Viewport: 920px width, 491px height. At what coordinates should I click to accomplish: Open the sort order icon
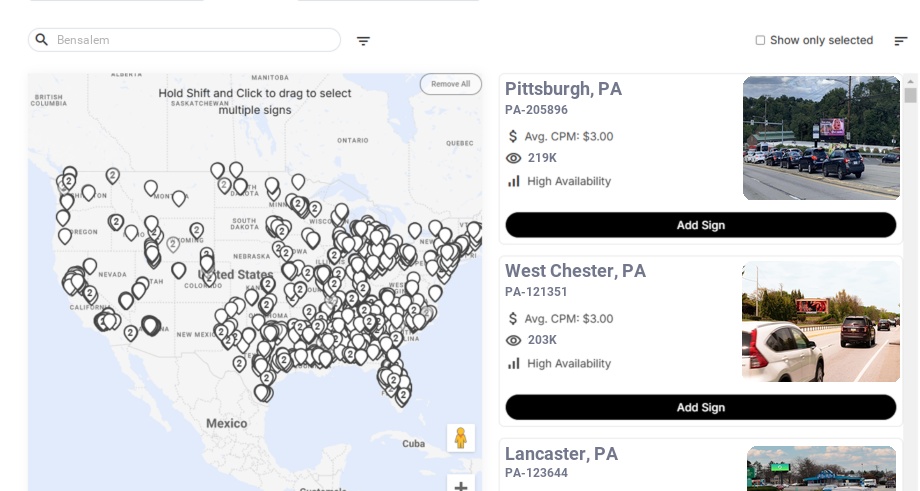[x=900, y=41]
